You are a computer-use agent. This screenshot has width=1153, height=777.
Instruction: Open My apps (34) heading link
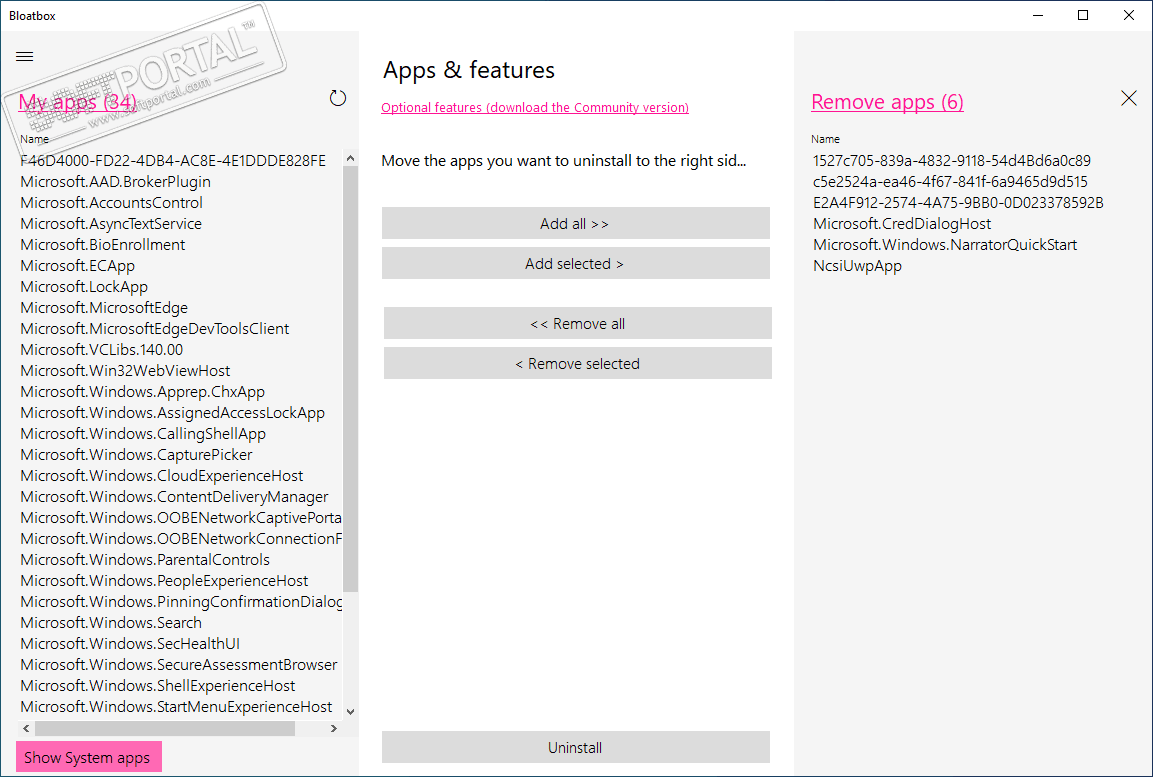pyautogui.click(x=77, y=101)
